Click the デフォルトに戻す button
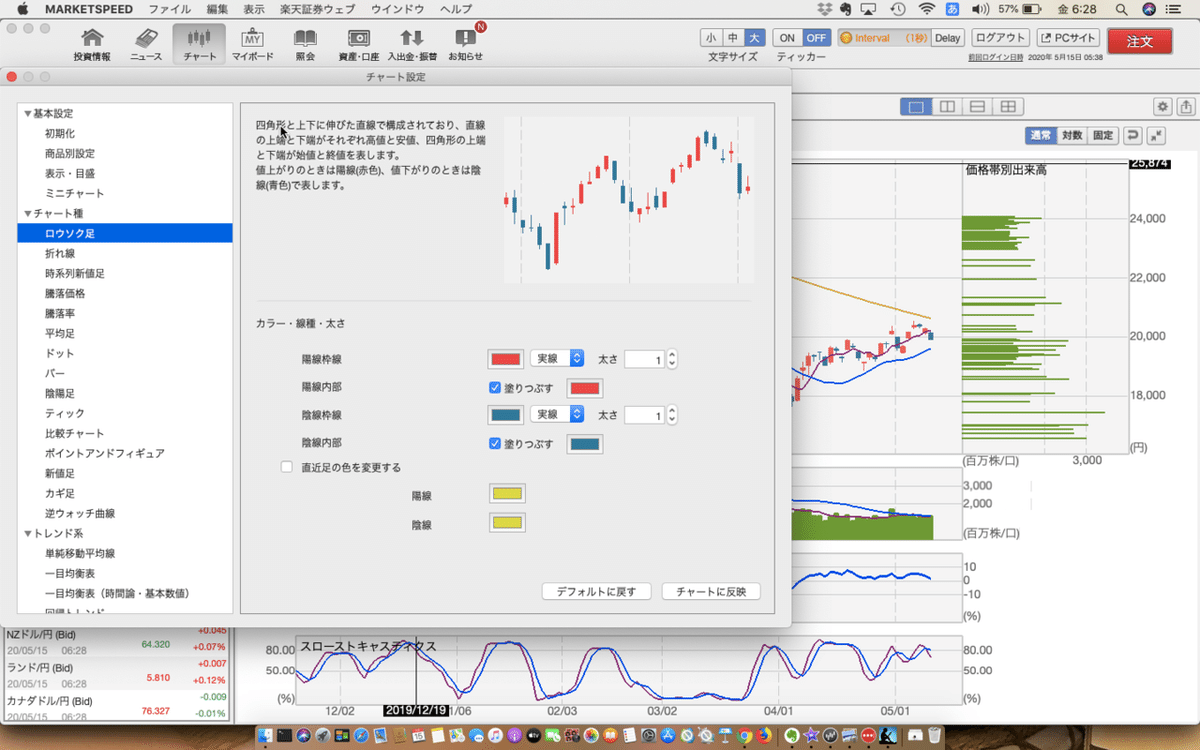Image resolution: width=1200 pixels, height=750 pixels. pos(596,591)
